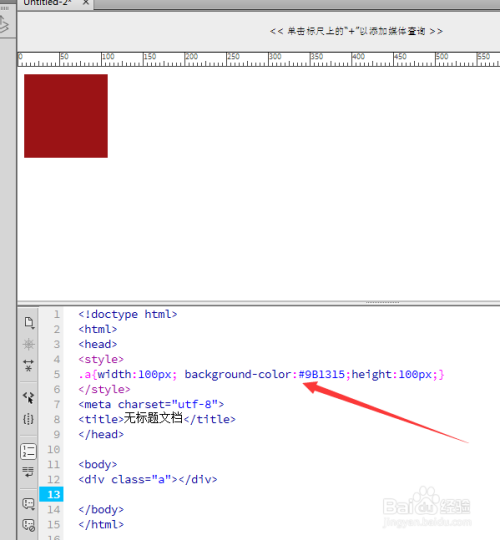Click the Expand All arrows icon
Viewport: 500px width, 540px height.
29,365
